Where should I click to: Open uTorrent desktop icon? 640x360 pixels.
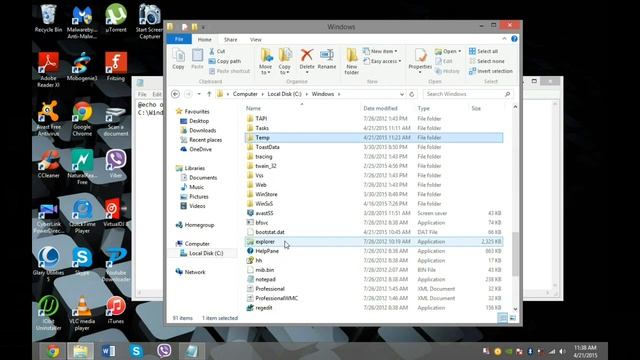pos(116,18)
